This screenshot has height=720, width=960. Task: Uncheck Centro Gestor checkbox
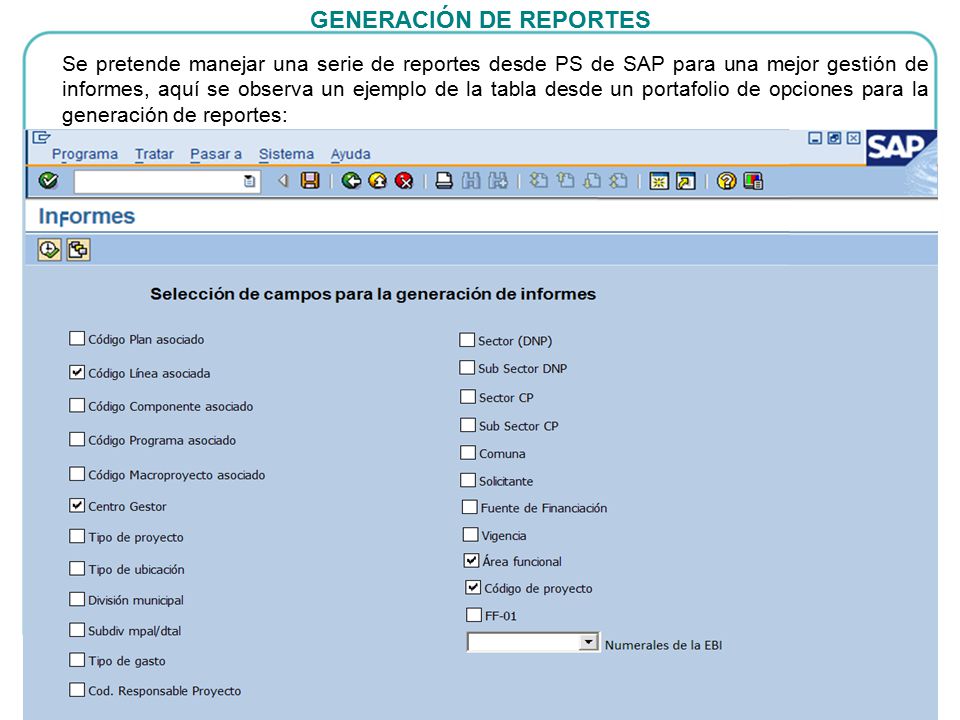pos(77,505)
